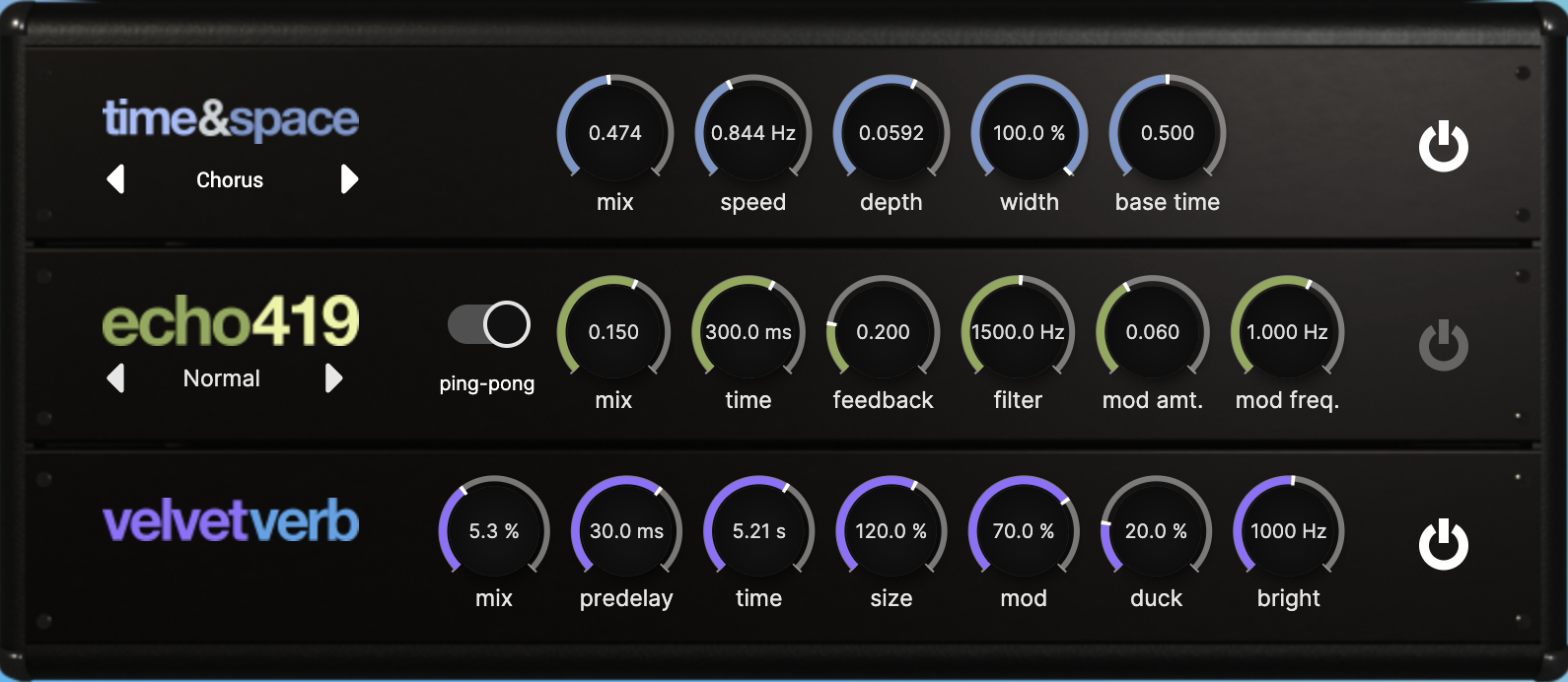Select next time&space preset right of Chorus
1568x682 pixels.
click(348, 179)
